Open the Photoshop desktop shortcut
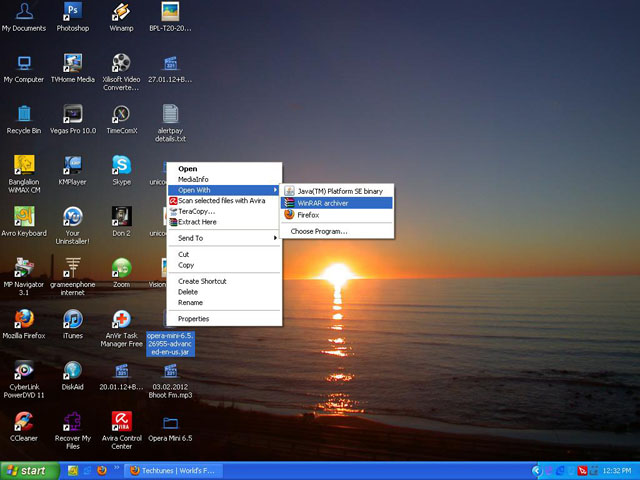The width and height of the screenshot is (640, 480). coord(72,13)
